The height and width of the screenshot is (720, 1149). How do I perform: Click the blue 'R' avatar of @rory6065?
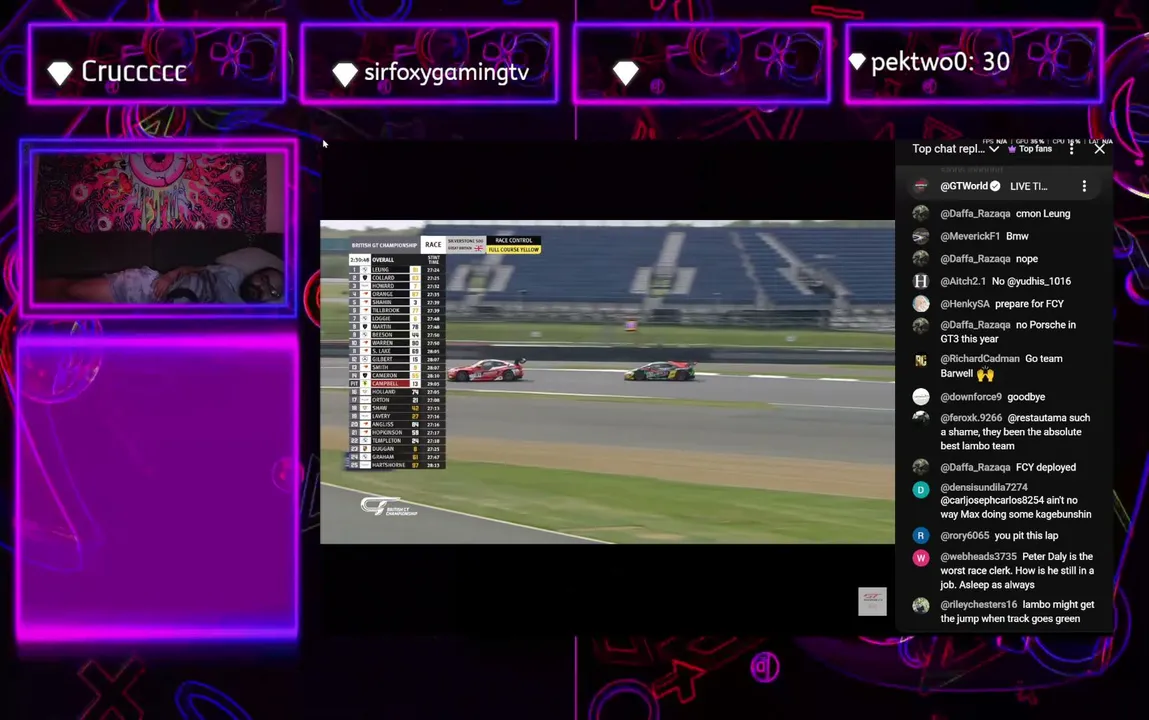click(x=921, y=535)
